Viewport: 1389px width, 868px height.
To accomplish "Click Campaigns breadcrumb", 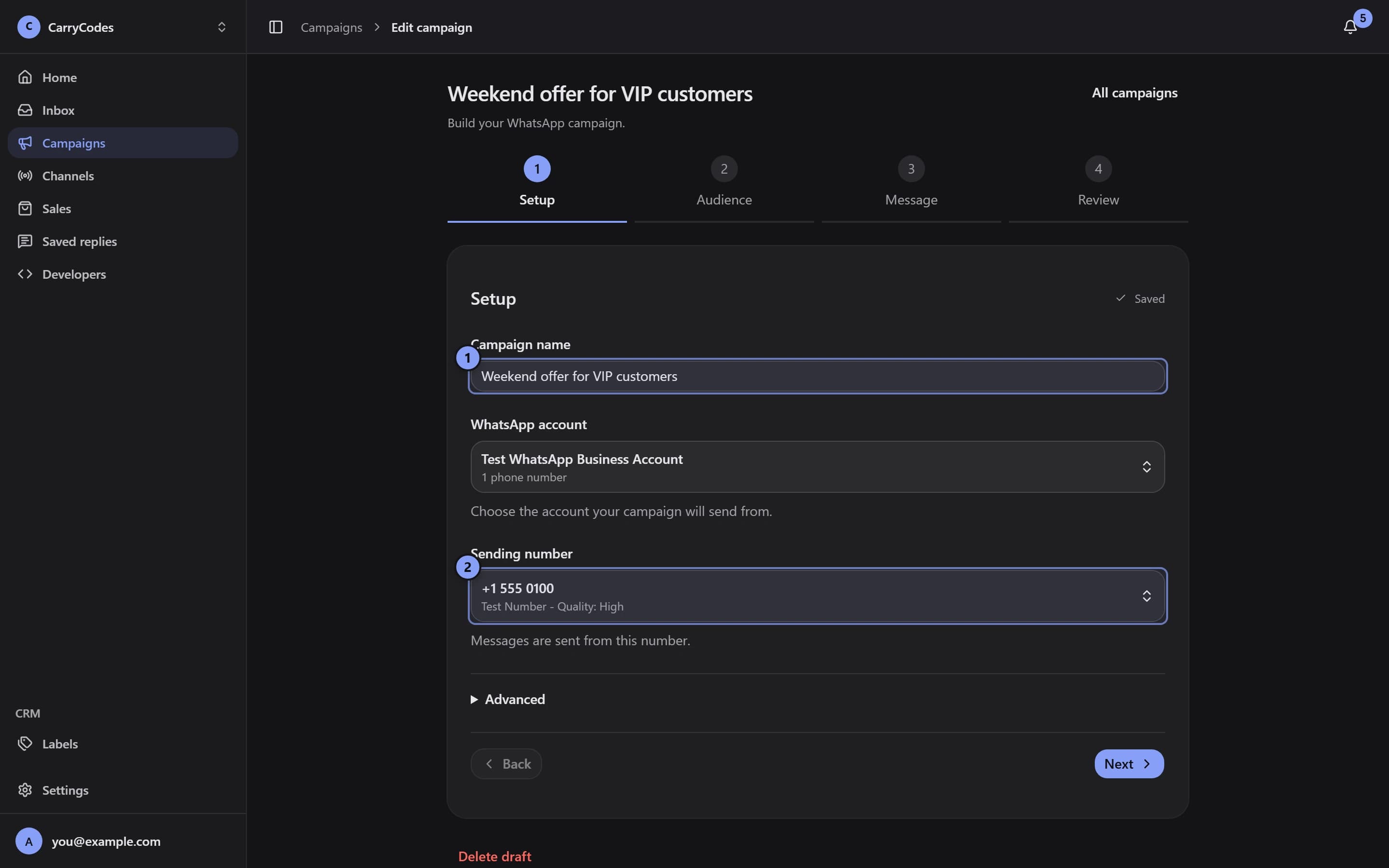I will point(331,27).
